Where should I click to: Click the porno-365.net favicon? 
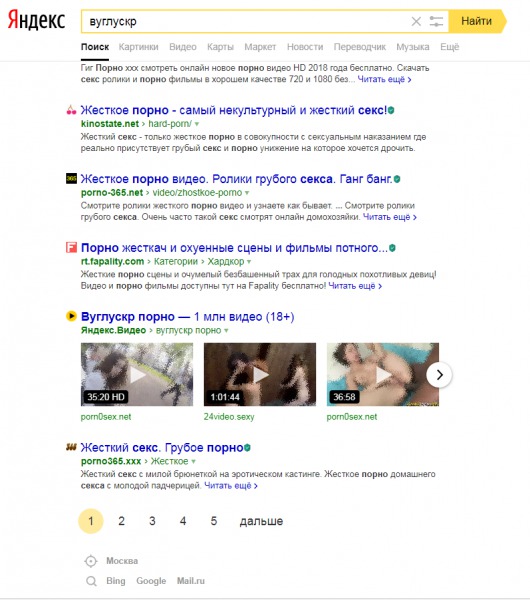(x=71, y=179)
